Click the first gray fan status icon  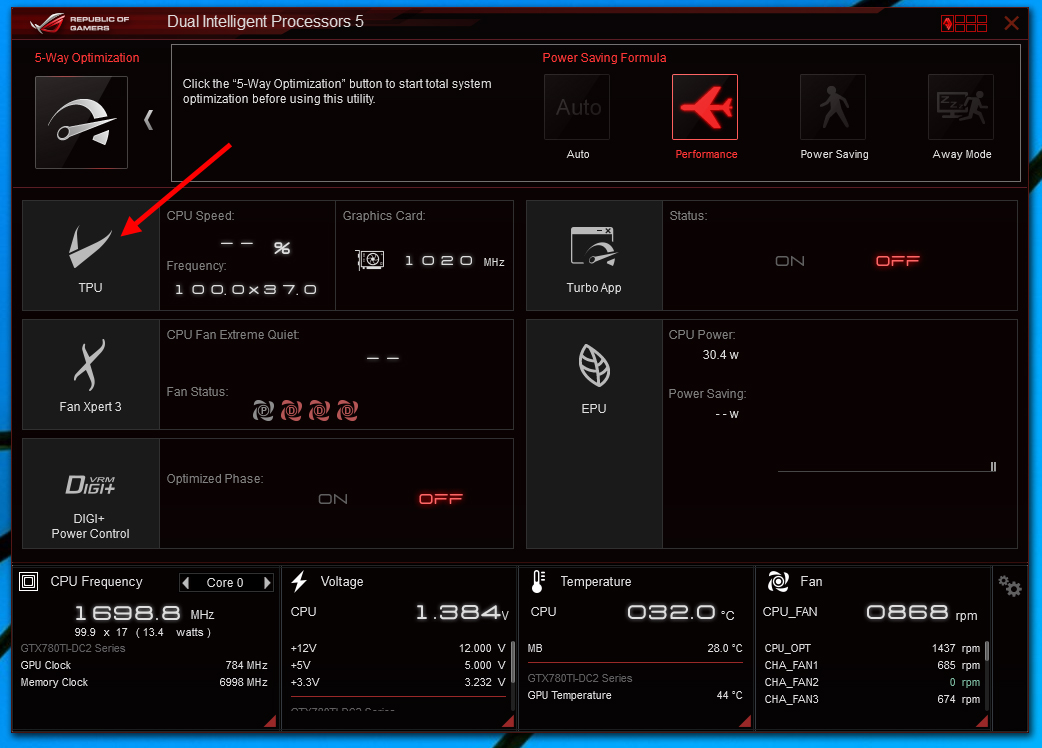(263, 411)
